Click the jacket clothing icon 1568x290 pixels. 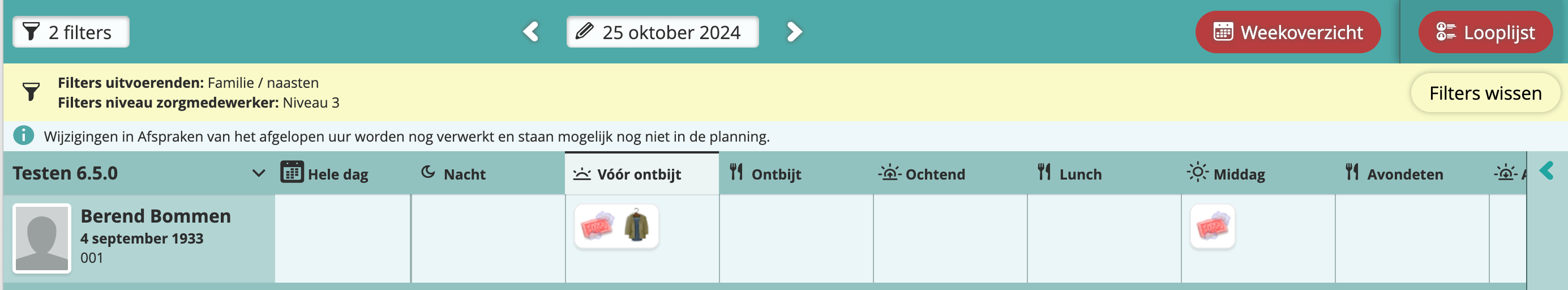[636, 227]
